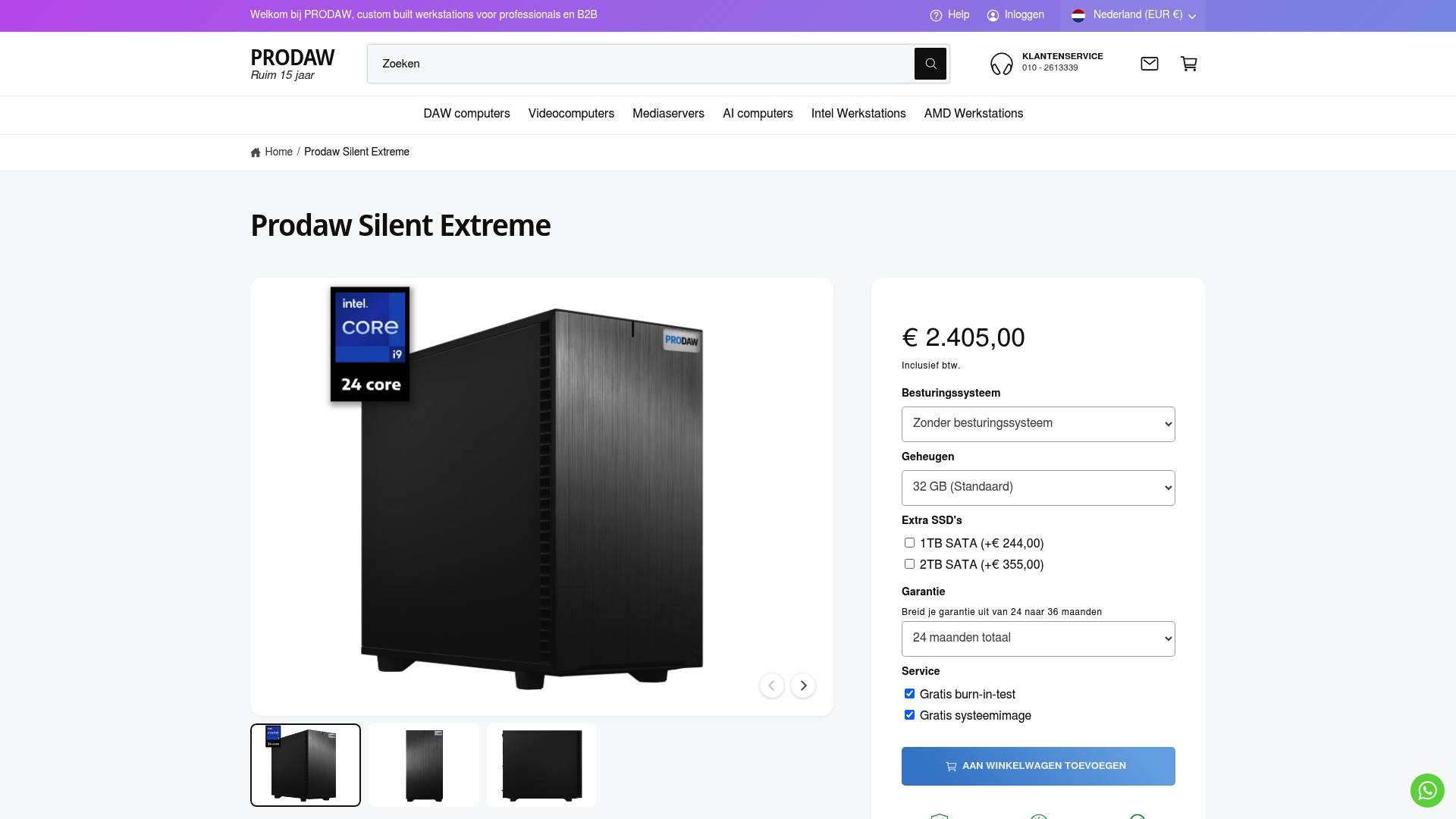Select the side-view case thumbnail
Viewport: 1456px width, 819px height.
(x=541, y=765)
